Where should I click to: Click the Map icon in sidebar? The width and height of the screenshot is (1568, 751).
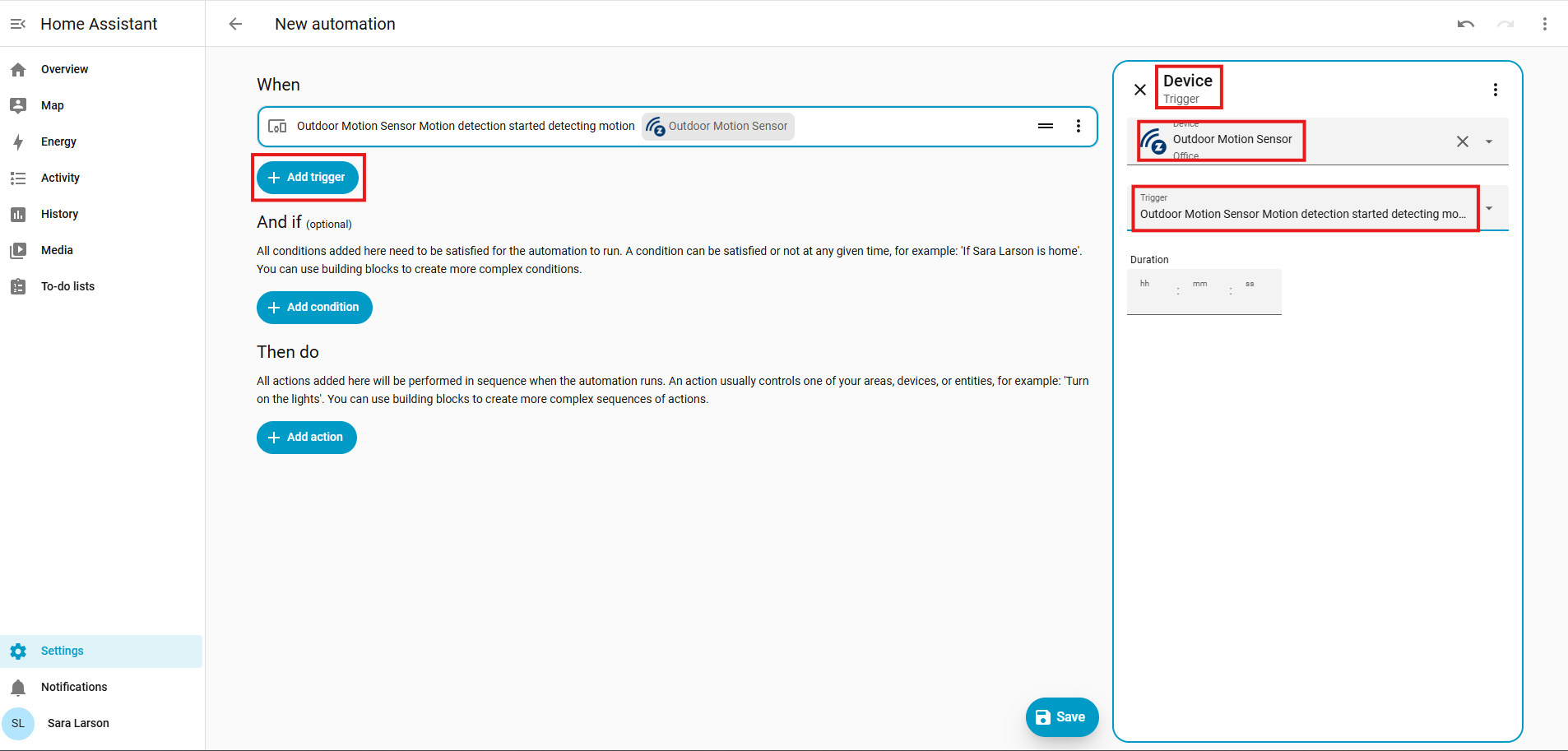(18, 105)
